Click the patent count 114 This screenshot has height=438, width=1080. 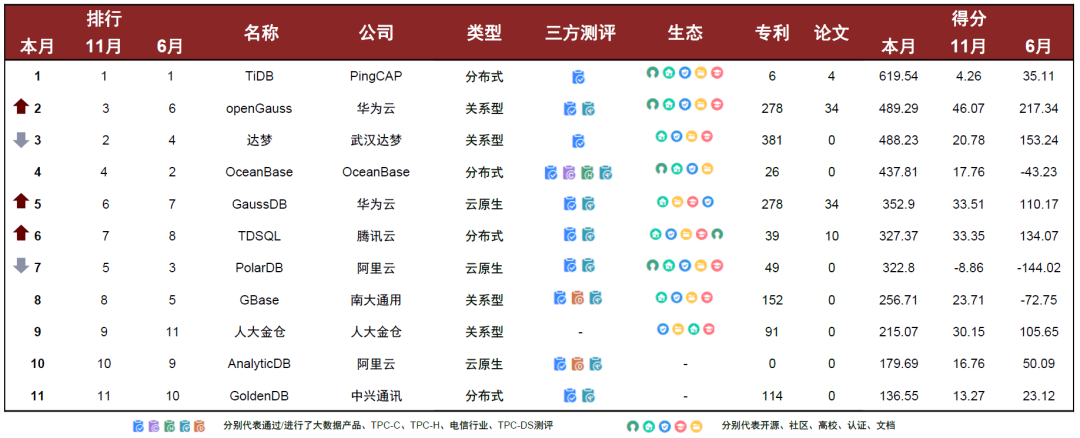tap(772, 396)
